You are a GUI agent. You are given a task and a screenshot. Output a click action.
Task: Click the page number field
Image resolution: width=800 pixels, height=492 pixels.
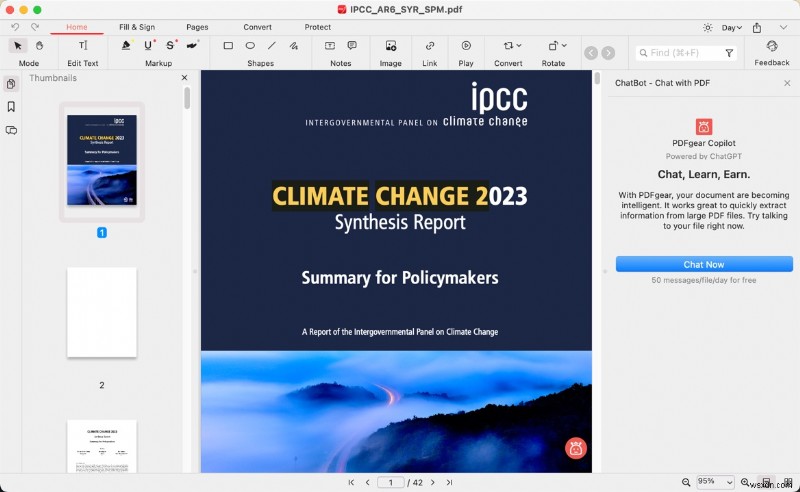click(x=391, y=482)
